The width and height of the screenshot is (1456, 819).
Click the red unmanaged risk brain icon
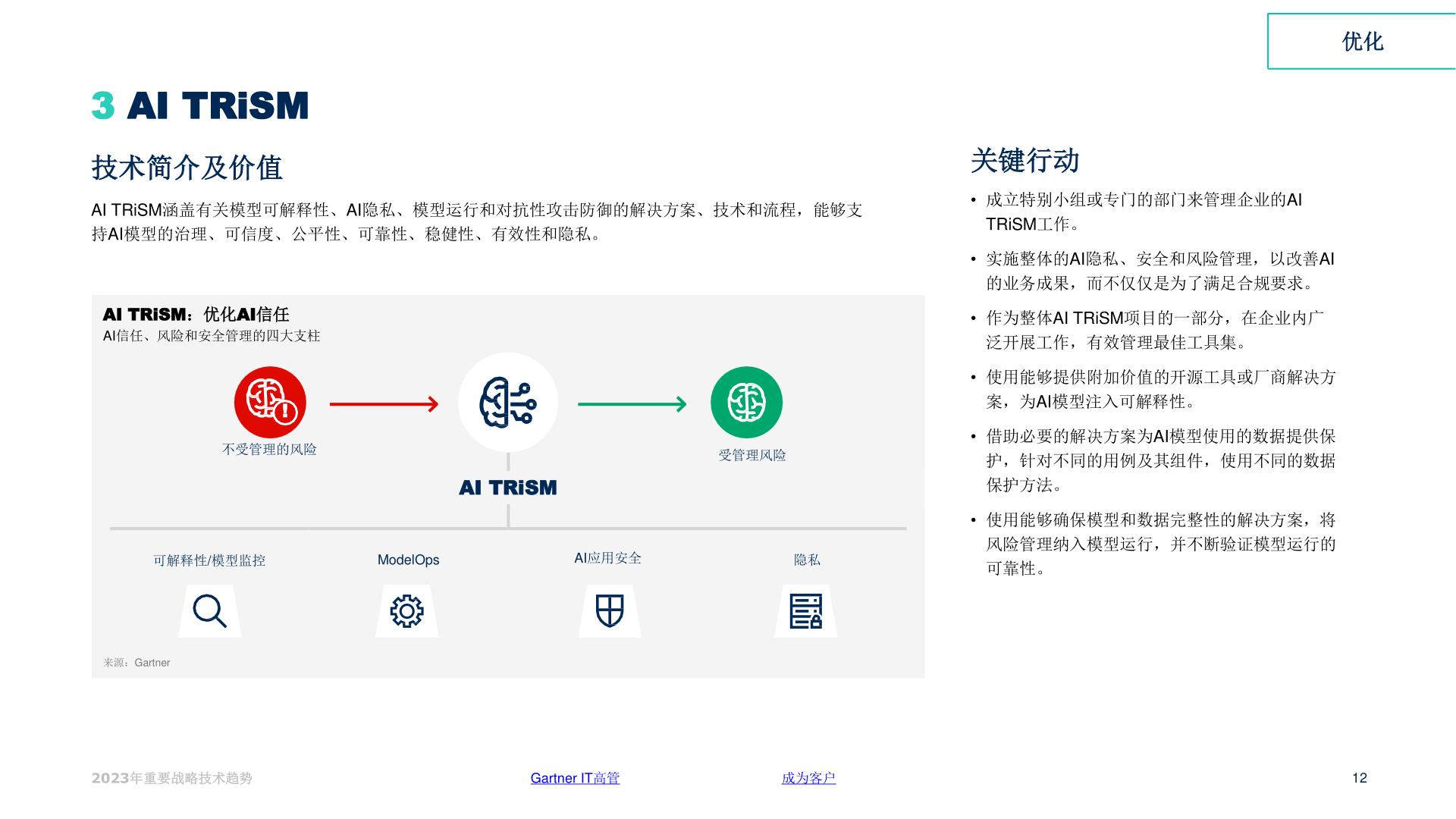coord(270,403)
